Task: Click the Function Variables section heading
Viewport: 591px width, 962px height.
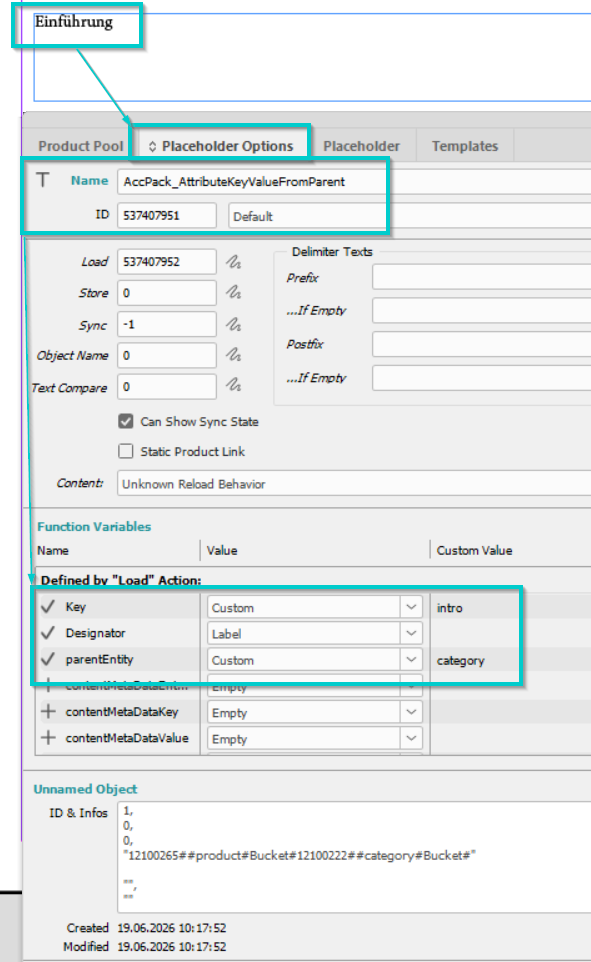Action: tap(94, 526)
